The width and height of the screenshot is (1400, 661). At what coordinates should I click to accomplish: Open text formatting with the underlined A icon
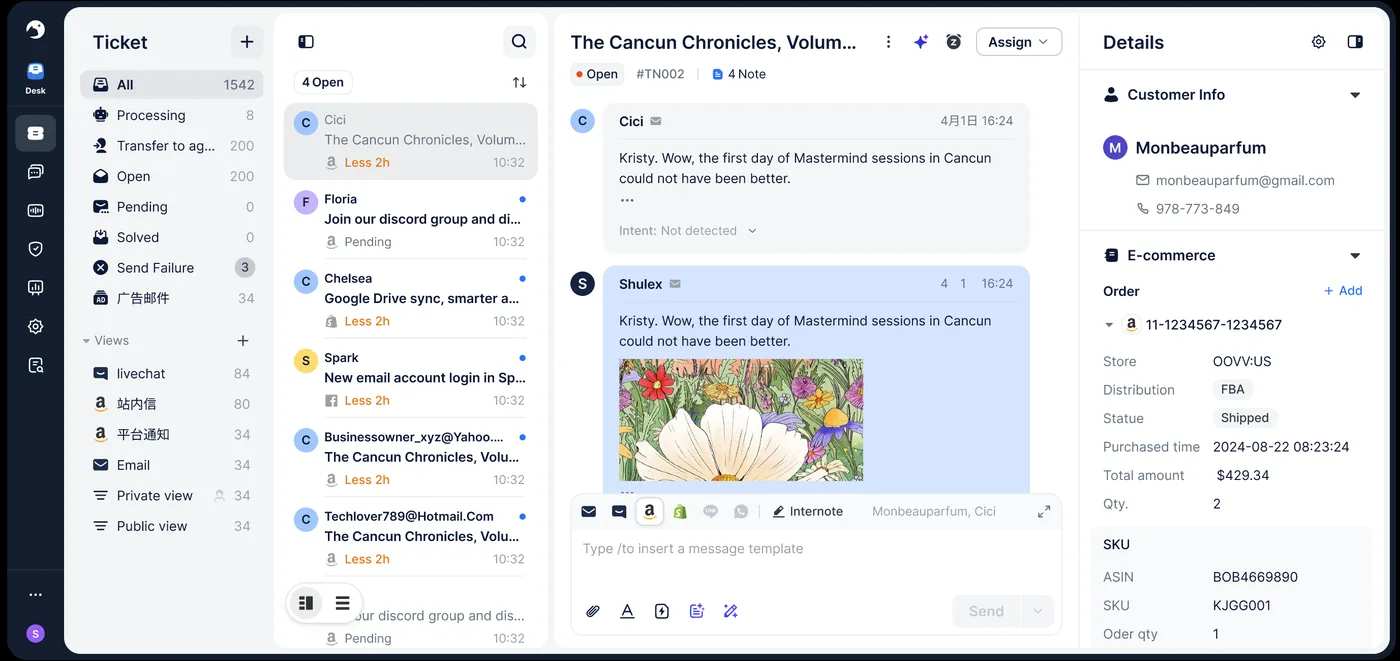[627, 611]
